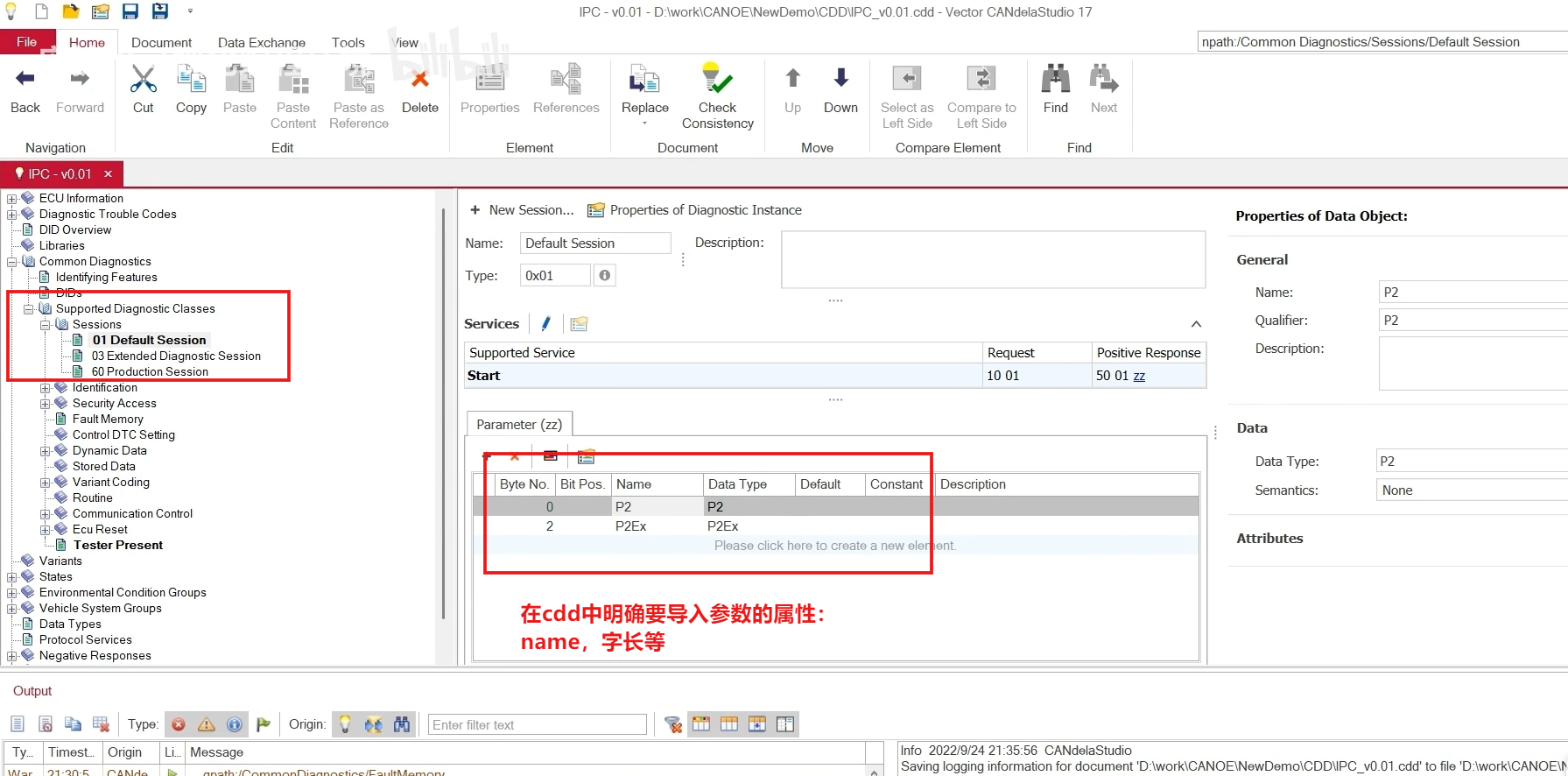Expand the Environmental Condition Groups node

(12, 593)
